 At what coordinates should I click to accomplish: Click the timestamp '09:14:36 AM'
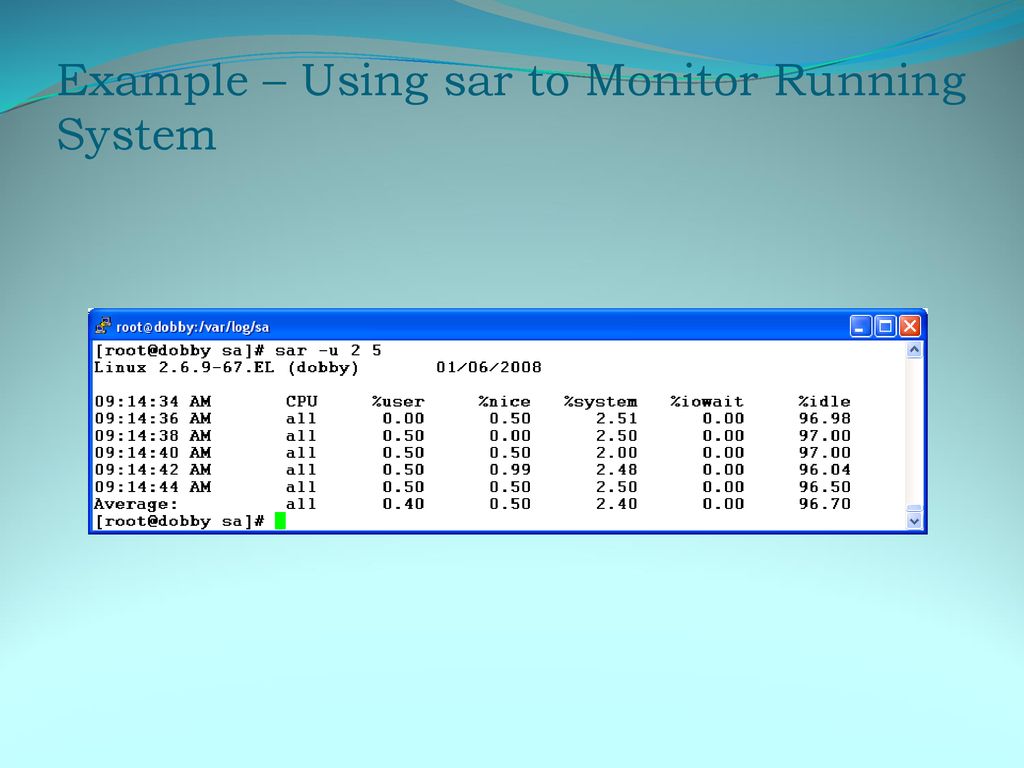(153, 419)
